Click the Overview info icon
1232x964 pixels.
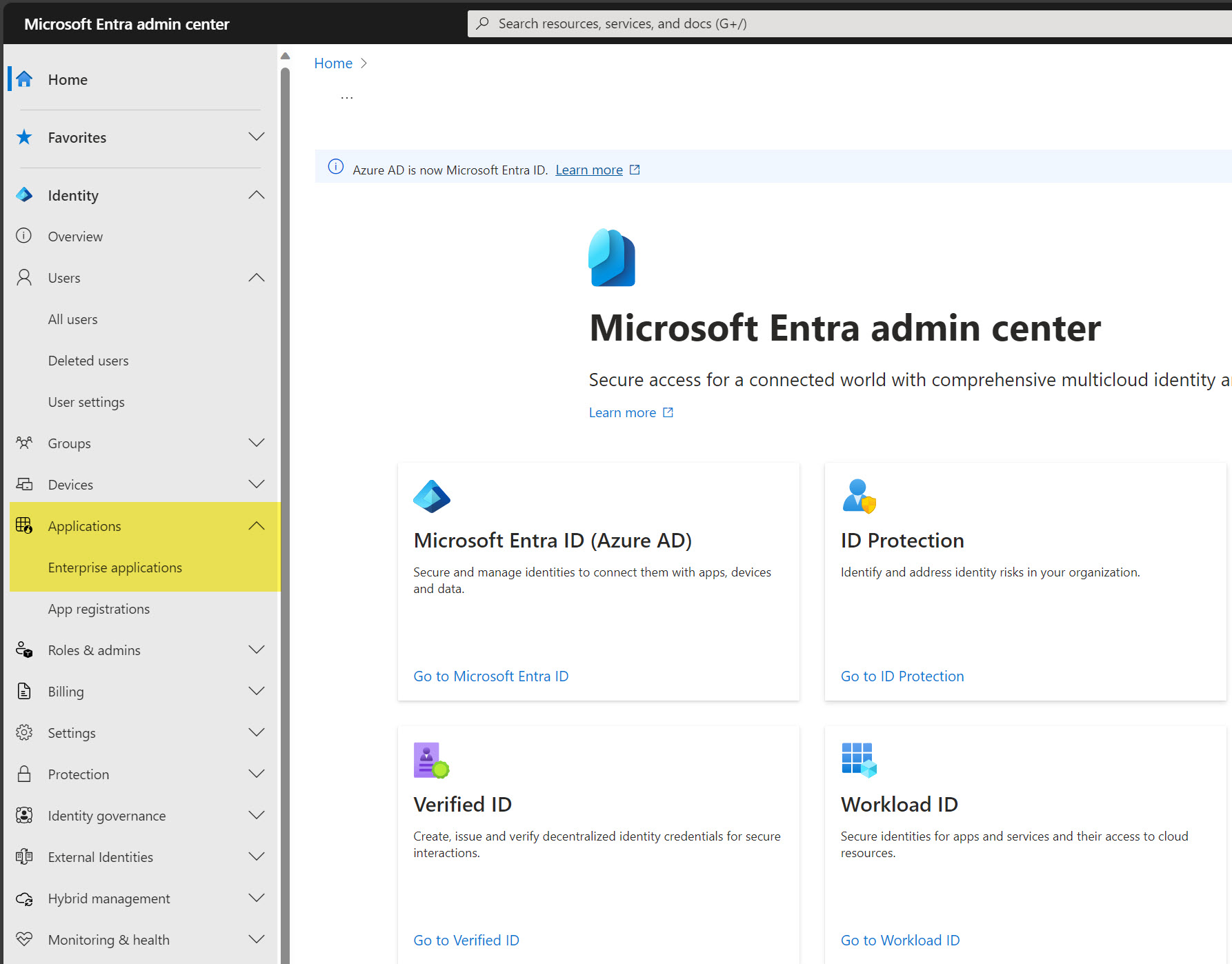(x=24, y=236)
